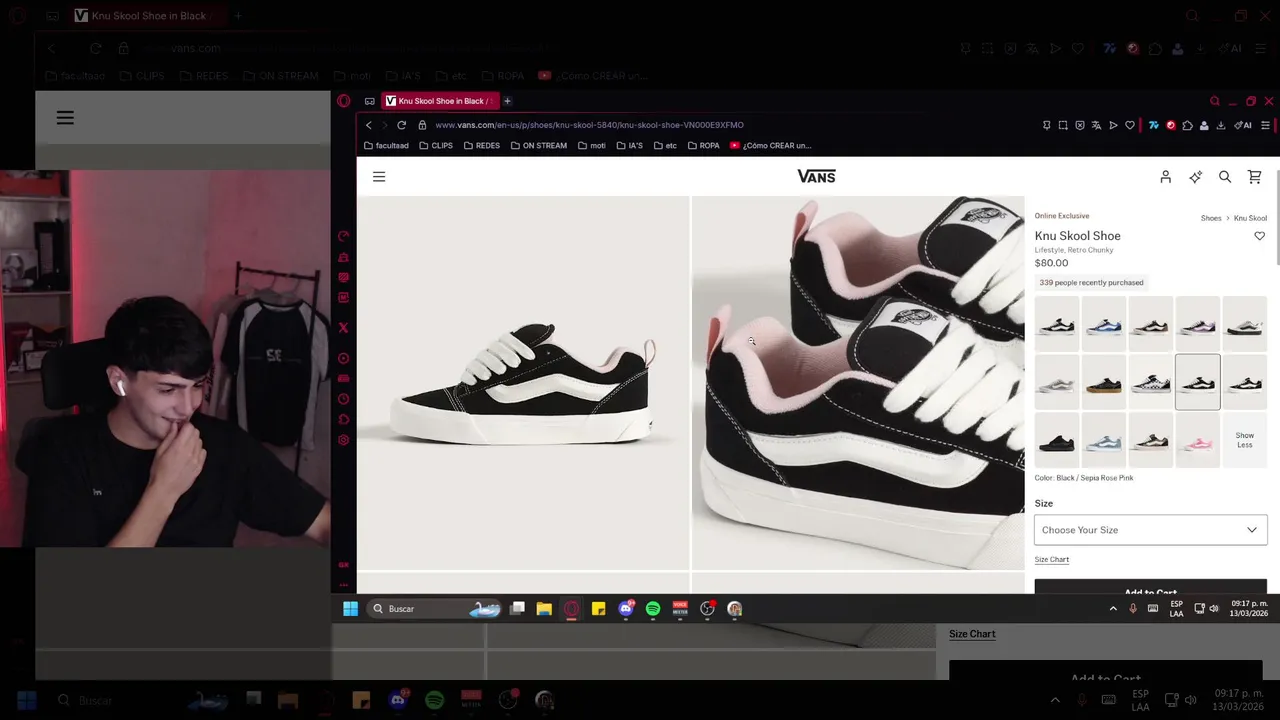Open the GX Corner icon beside tab
Viewport: 1280px width, 720px height.
369,101
